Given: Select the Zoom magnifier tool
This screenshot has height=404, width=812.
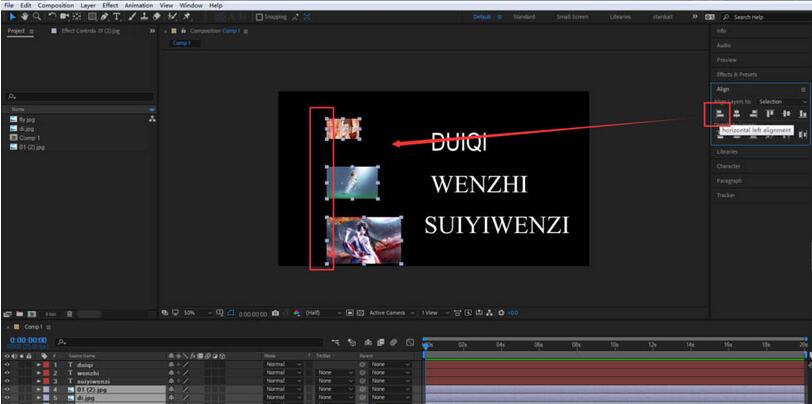Looking at the screenshot, I should [x=37, y=17].
